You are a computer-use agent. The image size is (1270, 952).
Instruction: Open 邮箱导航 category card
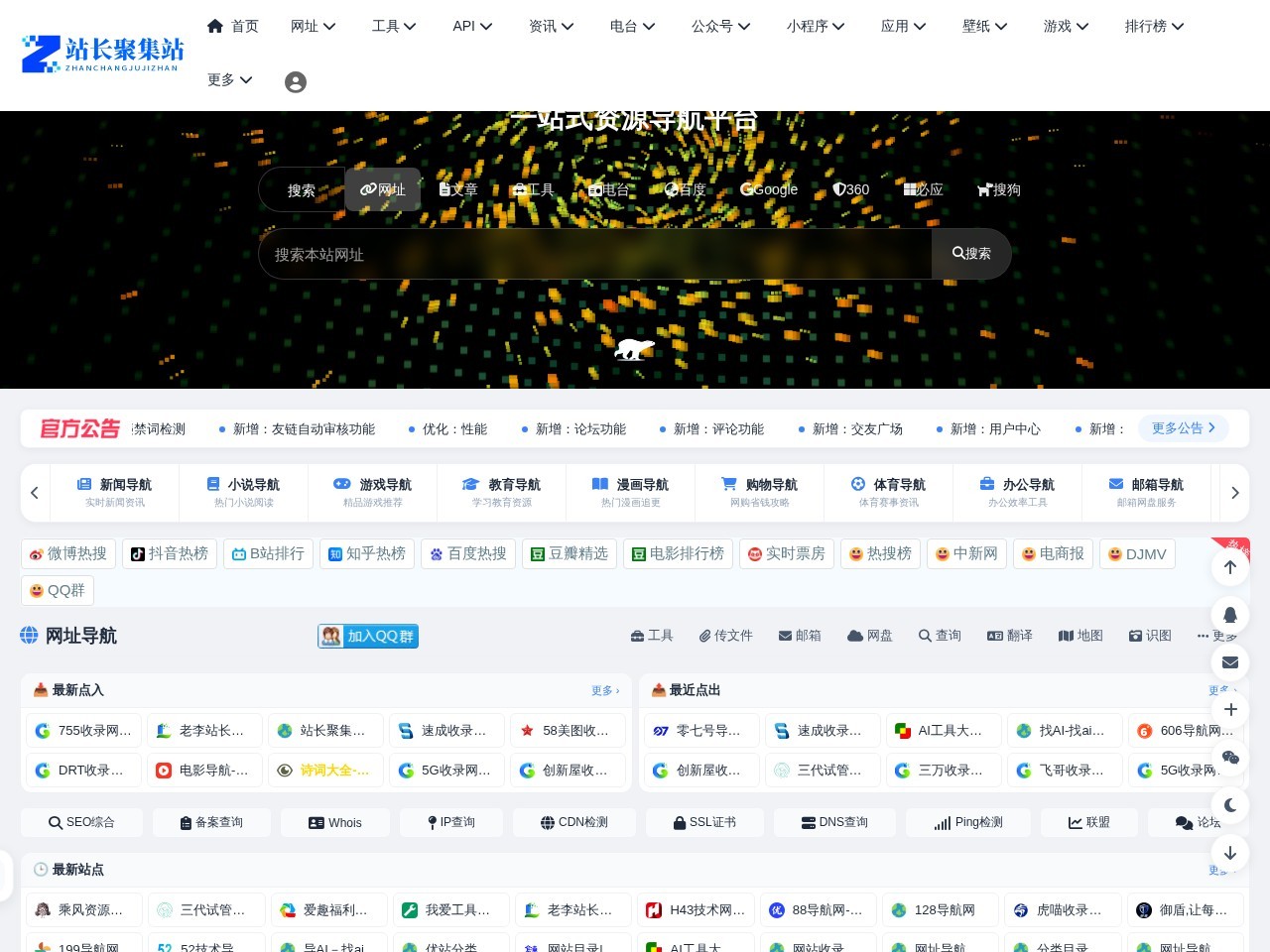1147,492
